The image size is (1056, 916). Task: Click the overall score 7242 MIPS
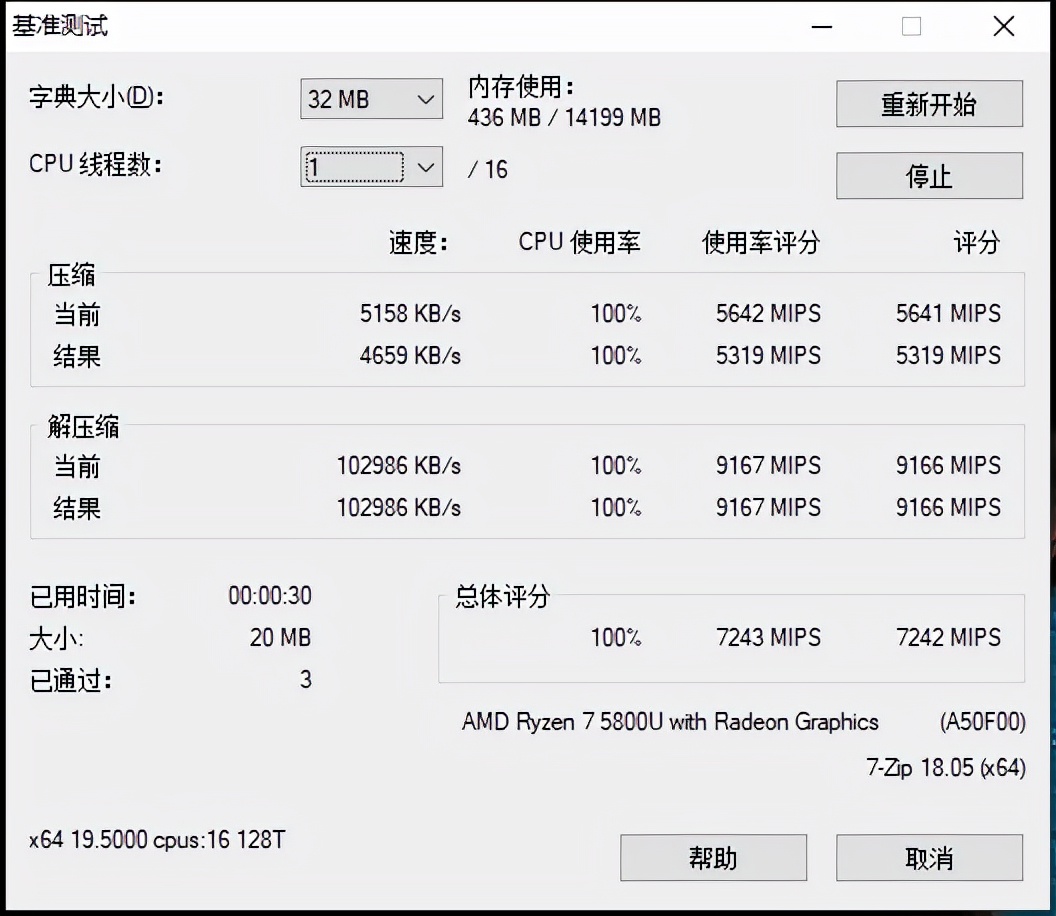click(x=948, y=638)
